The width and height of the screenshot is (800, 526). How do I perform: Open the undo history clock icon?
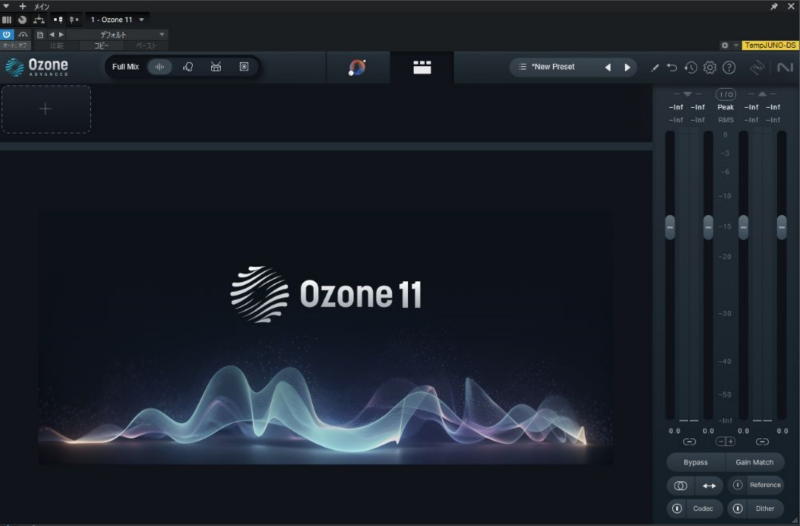pyautogui.click(x=690, y=68)
